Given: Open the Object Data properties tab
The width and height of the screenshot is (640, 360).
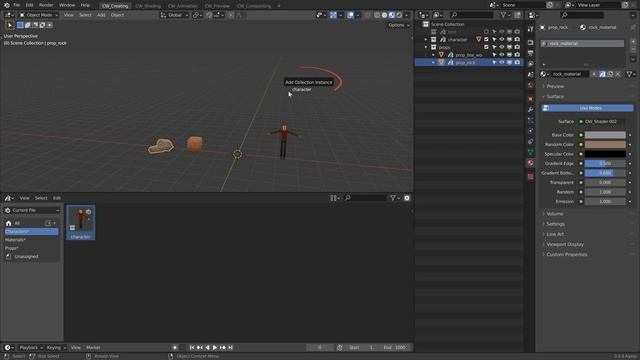Looking at the screenshot, I should point(530,152).
